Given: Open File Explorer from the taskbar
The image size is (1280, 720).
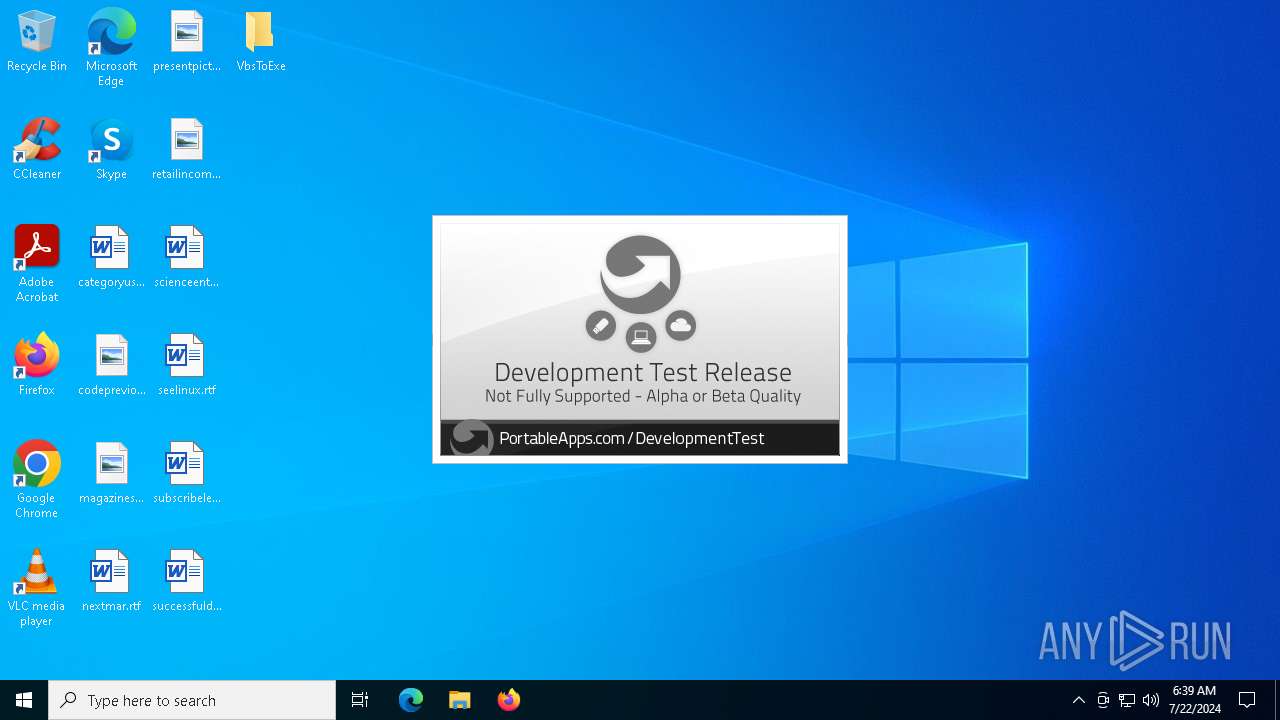Looking at the screenshot, I should (460, 700).
